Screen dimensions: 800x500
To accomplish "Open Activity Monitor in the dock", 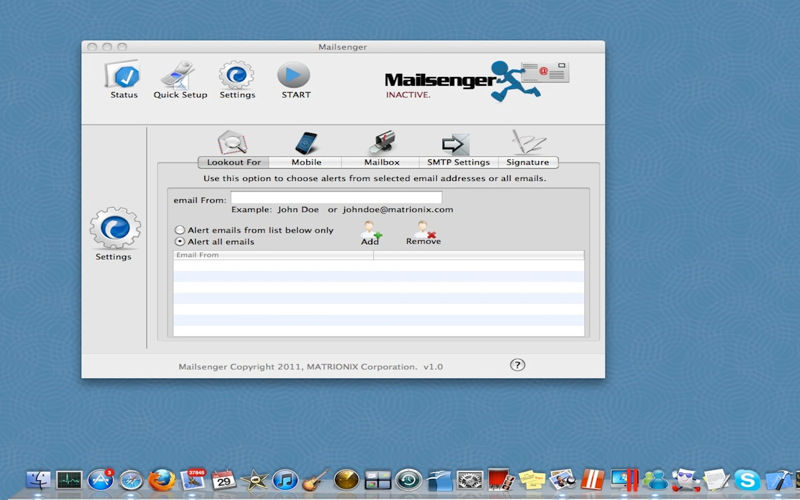I will click(69, 480).
